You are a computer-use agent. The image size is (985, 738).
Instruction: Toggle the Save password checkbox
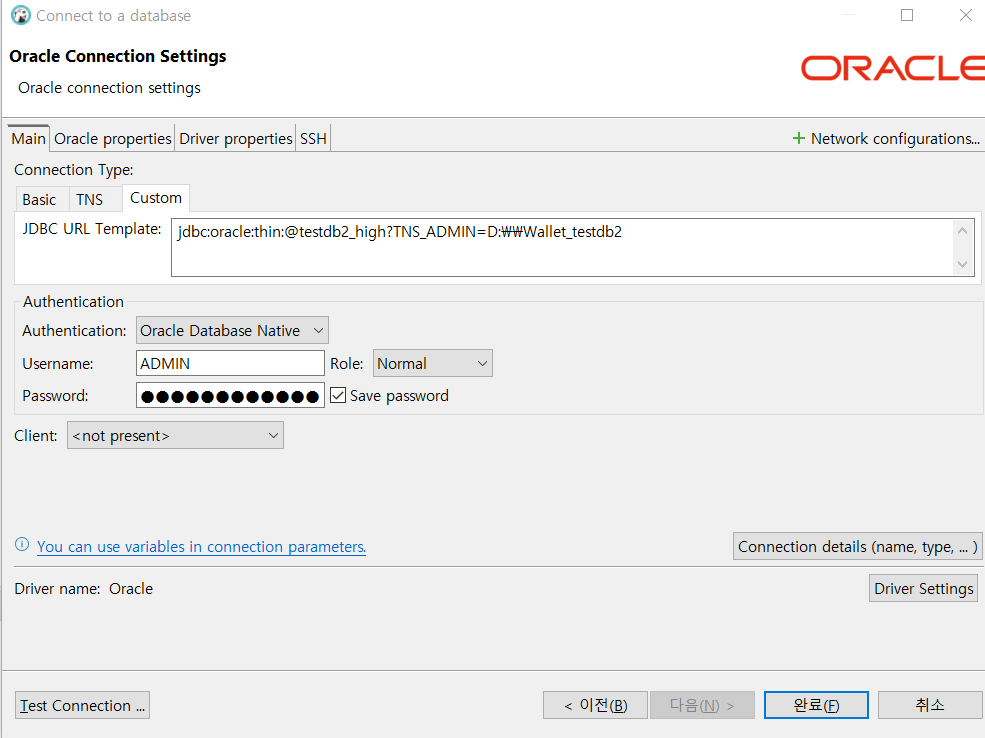point(338,395)
